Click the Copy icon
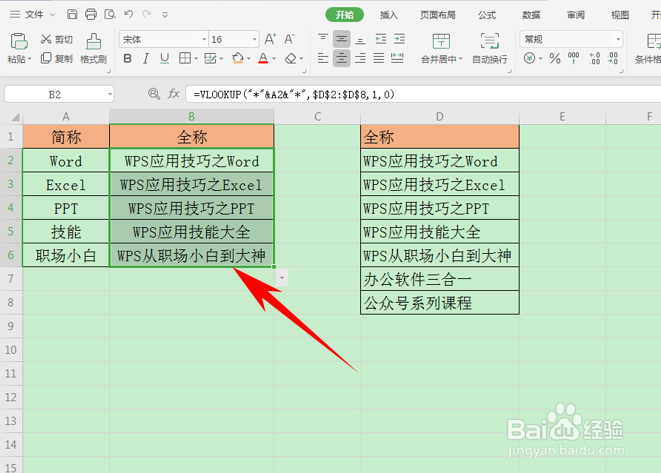 pos(46,58)
